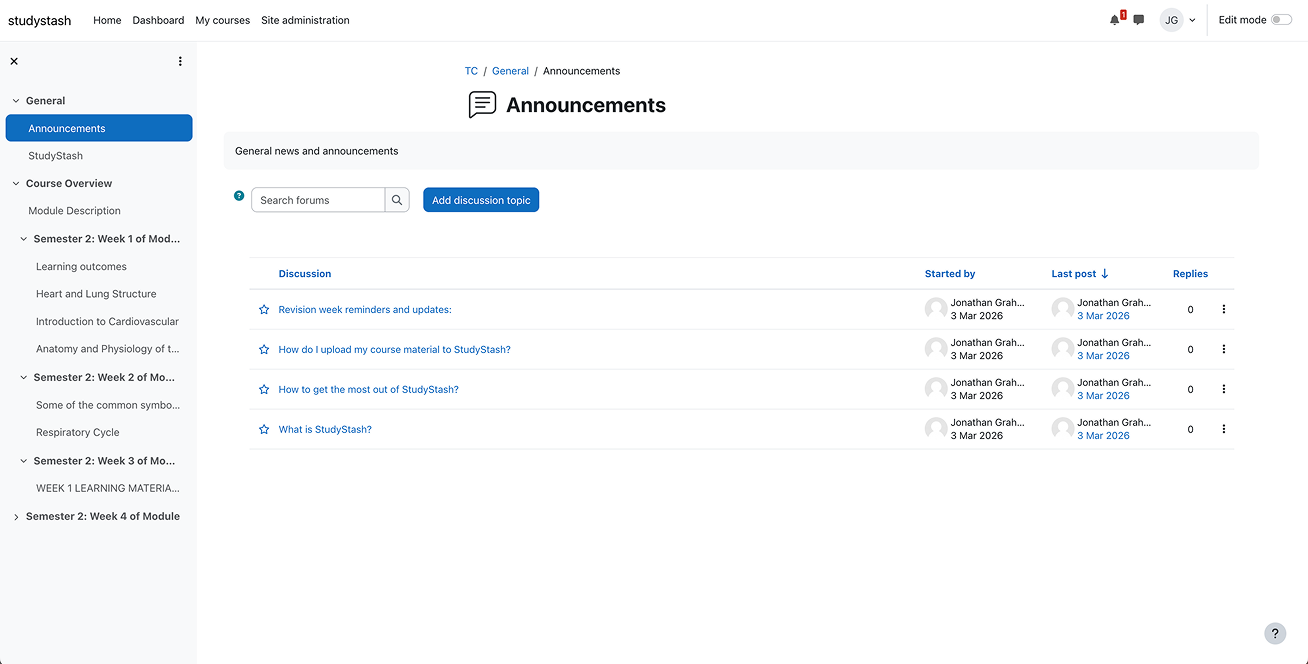Click last post date in What is StudyStash row

click(1103, 436)
